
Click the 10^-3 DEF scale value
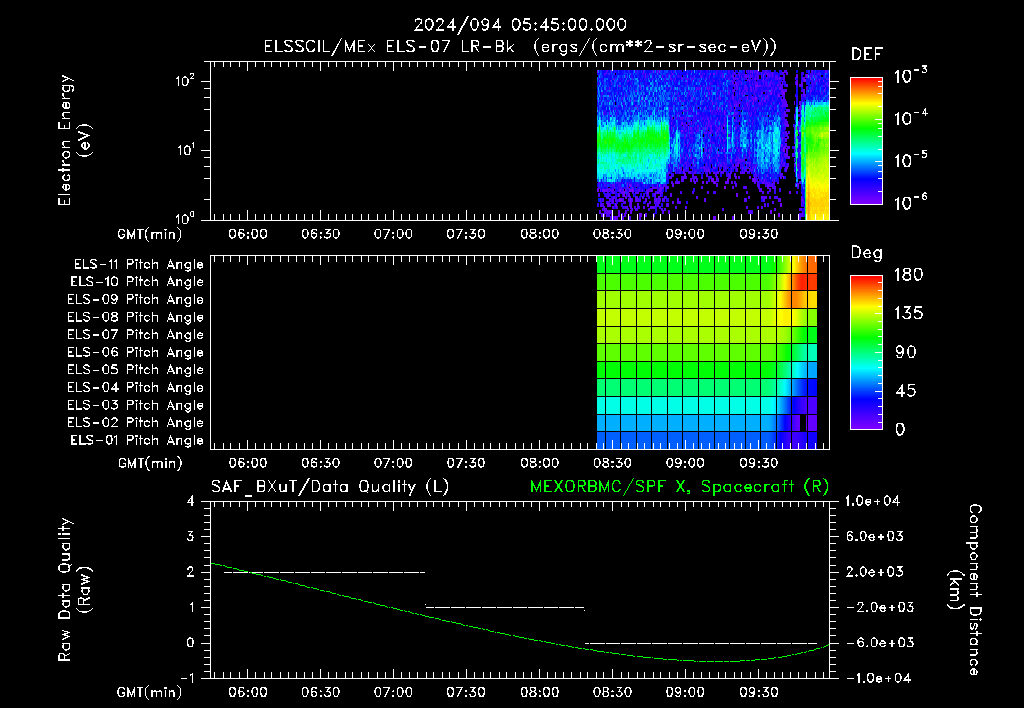pyautogui.click(x=910, y=76)
